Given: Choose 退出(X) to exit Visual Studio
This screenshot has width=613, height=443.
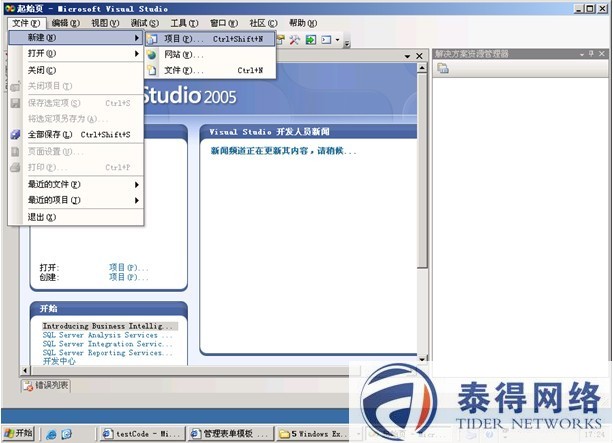Looking at the screenshot, I should [x=76, y=217].
